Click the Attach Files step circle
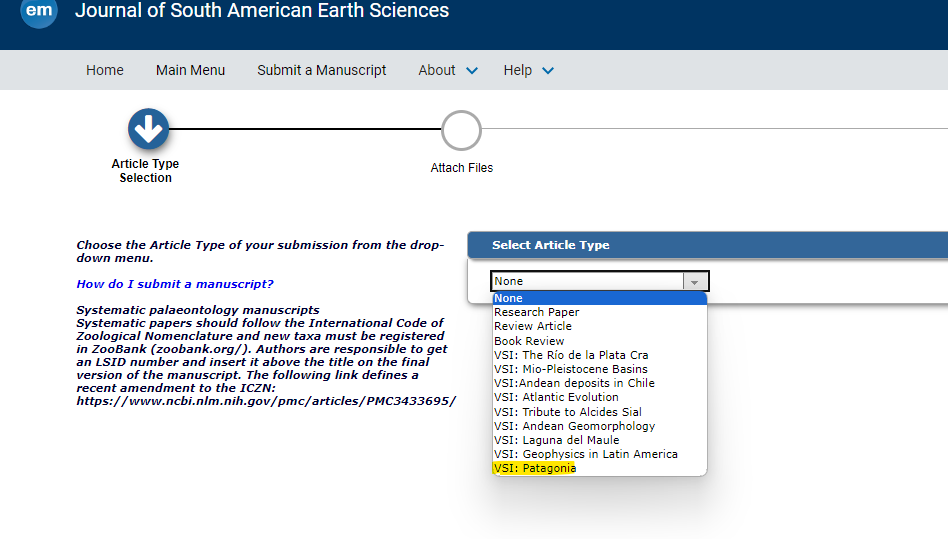The width and height of the screenshot is (948, 539). pyautogui.click(x=461, y=131)
